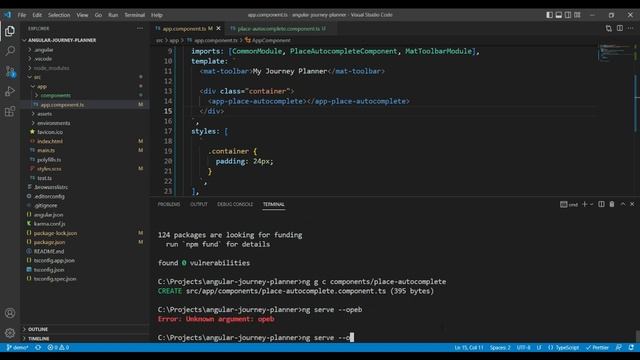
Task: Switch to the place-autocomplete.component.ts tab
Action: (x=279, y=29)
